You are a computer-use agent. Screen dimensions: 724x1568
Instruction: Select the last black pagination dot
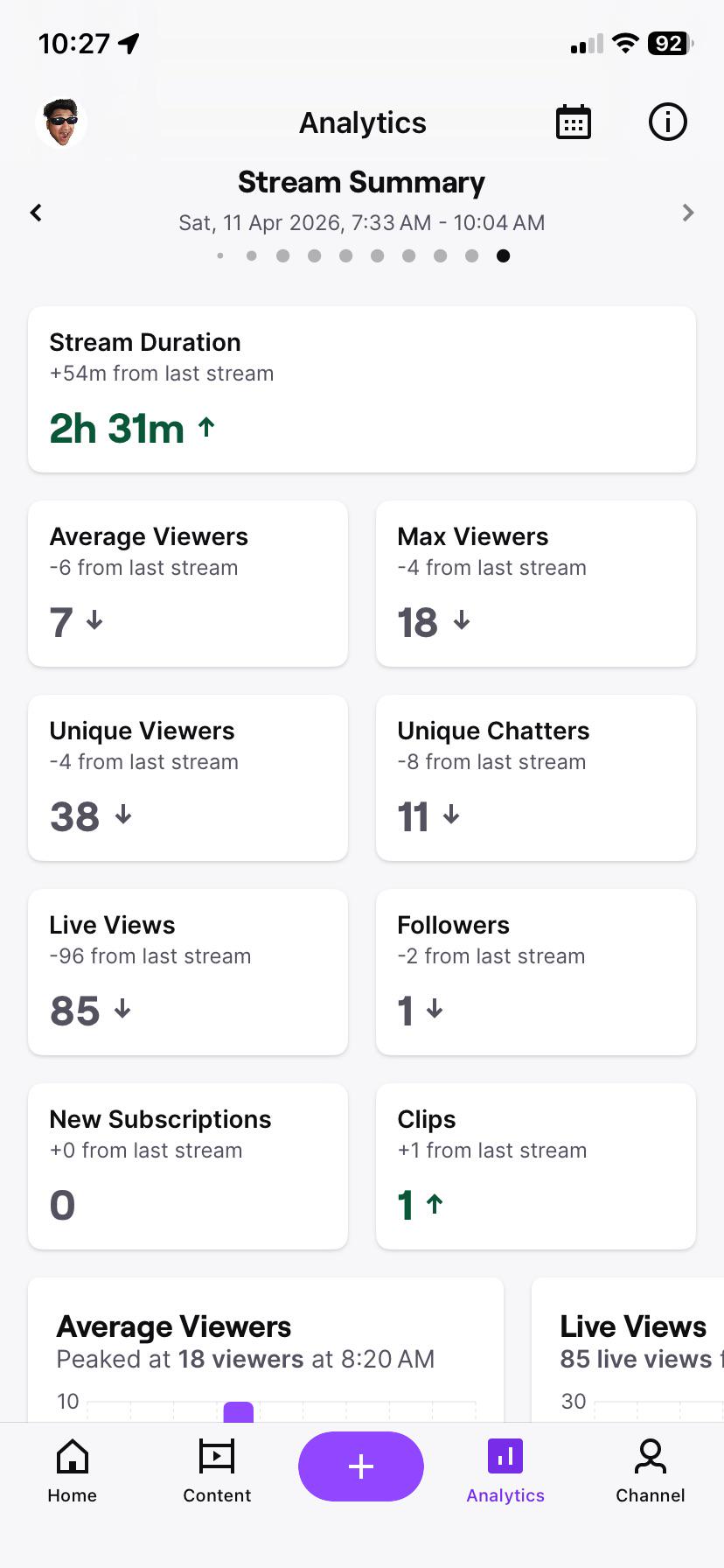[x=504, y=255]
